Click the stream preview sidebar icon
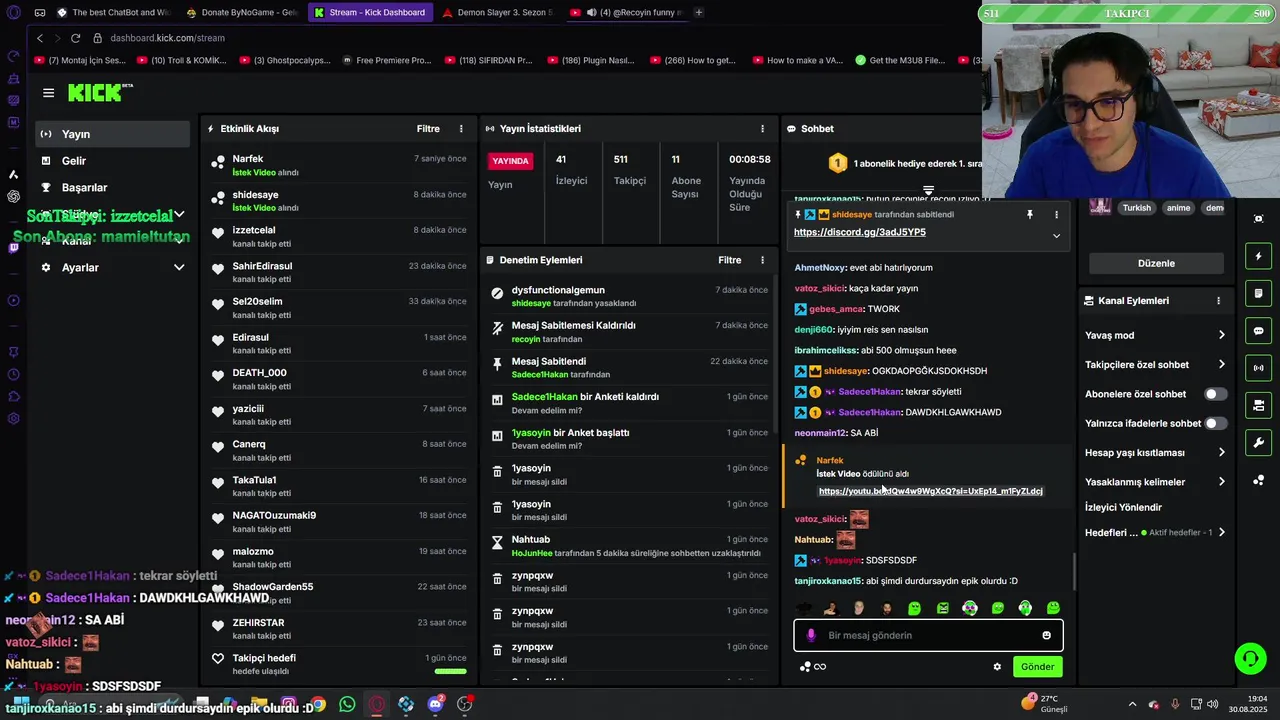1280x720 pixels. pyautogui.click(x=1258, y=405)
